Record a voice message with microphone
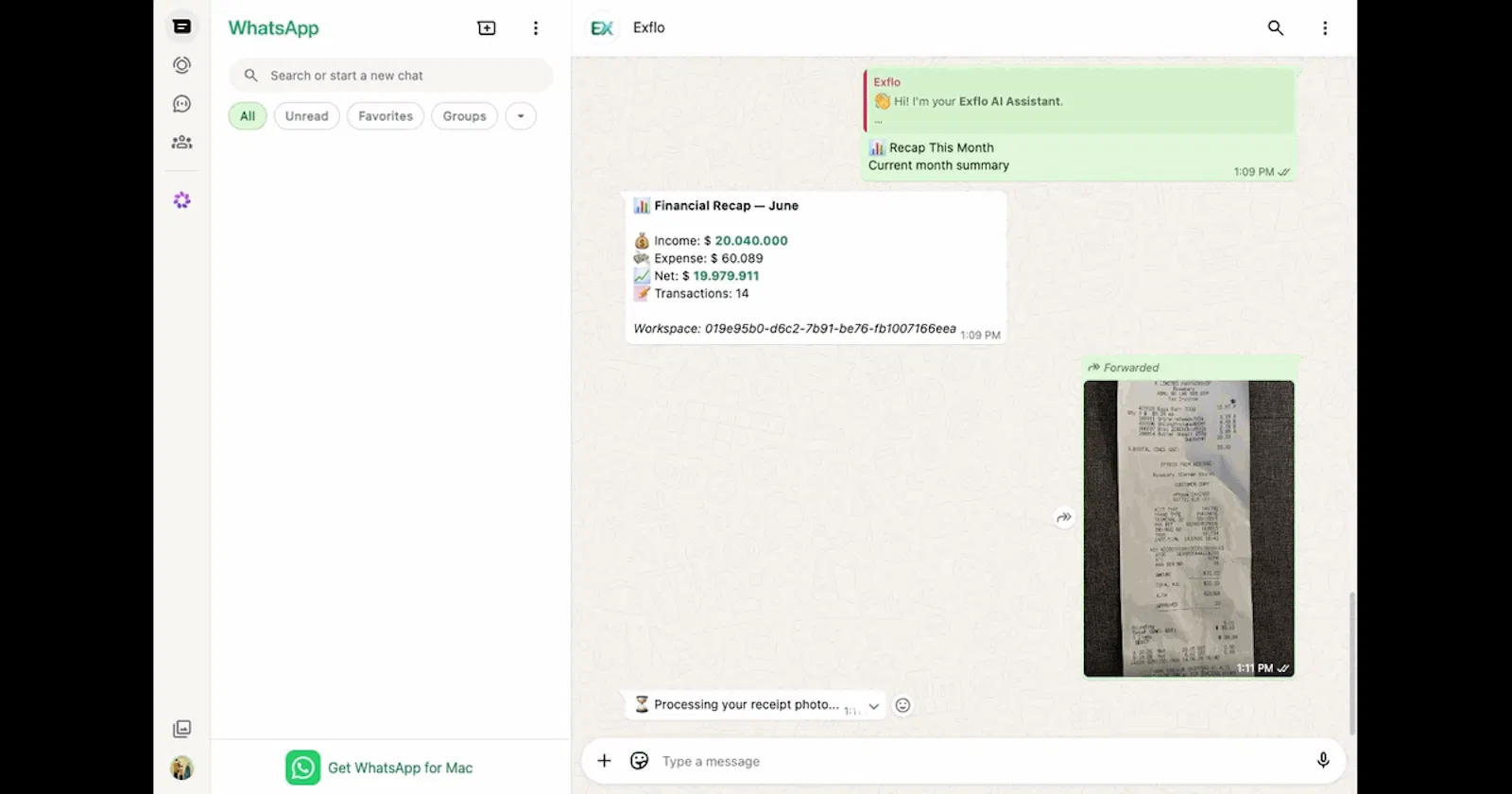 click(x=1323, y=761)
